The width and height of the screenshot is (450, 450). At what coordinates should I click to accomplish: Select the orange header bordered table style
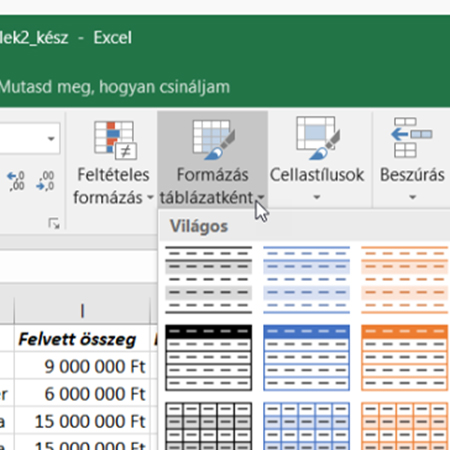point(405,358)
